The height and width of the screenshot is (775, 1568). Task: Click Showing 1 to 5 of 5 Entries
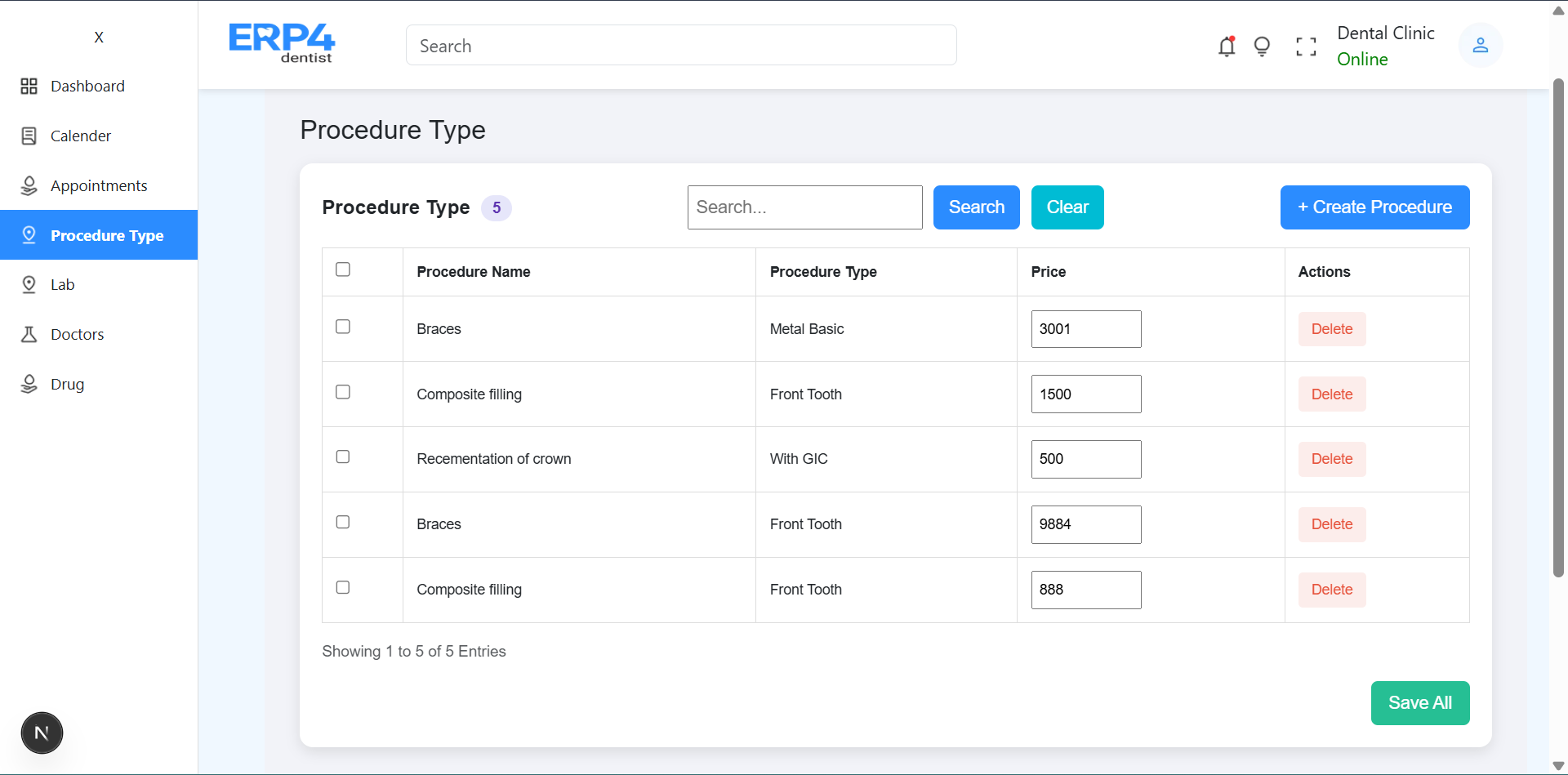tap(414, 652)
